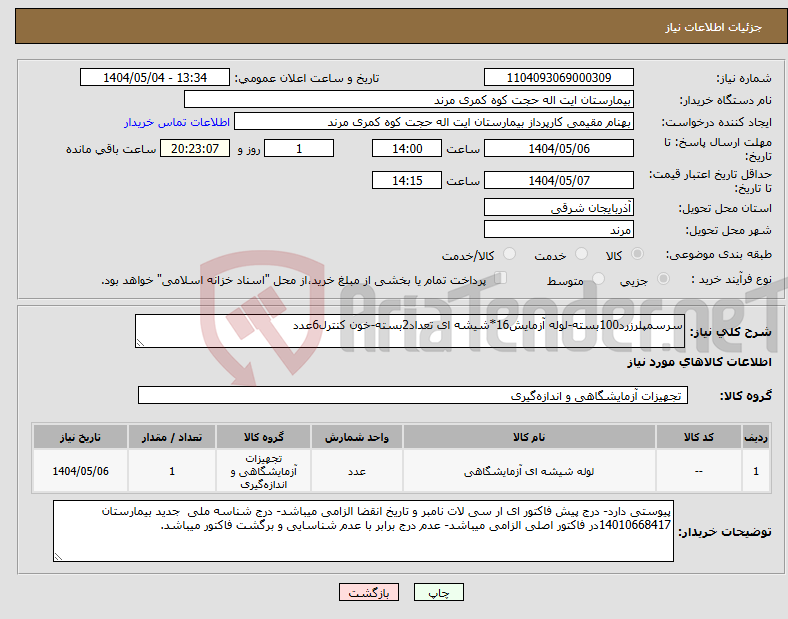
Task: Click the لوله شیشه ای آزمایشگاهی cell
Action: coord(529,471)
